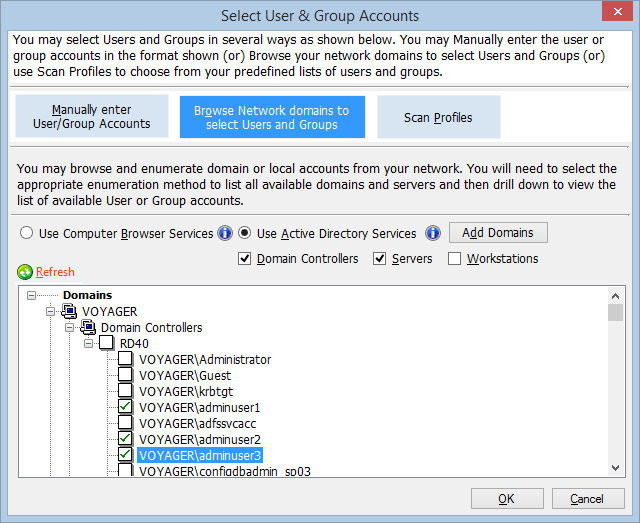Collapse the VOYAGER domain node

(x=50, y=312)
